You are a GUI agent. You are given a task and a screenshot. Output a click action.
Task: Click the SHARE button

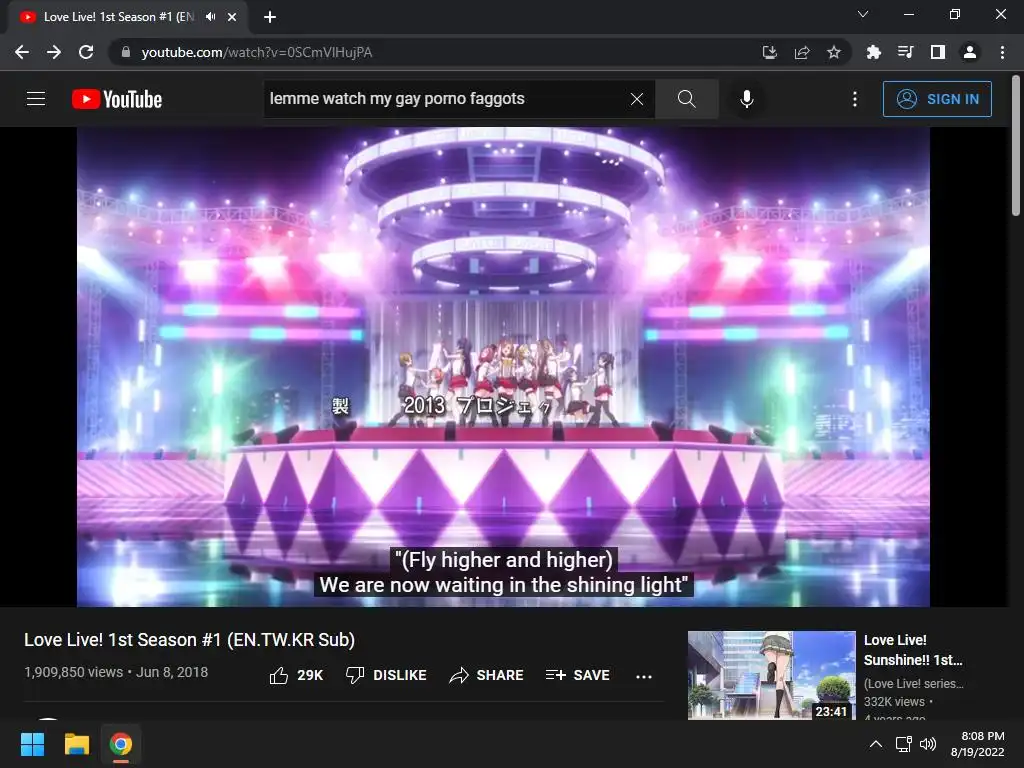487,675
